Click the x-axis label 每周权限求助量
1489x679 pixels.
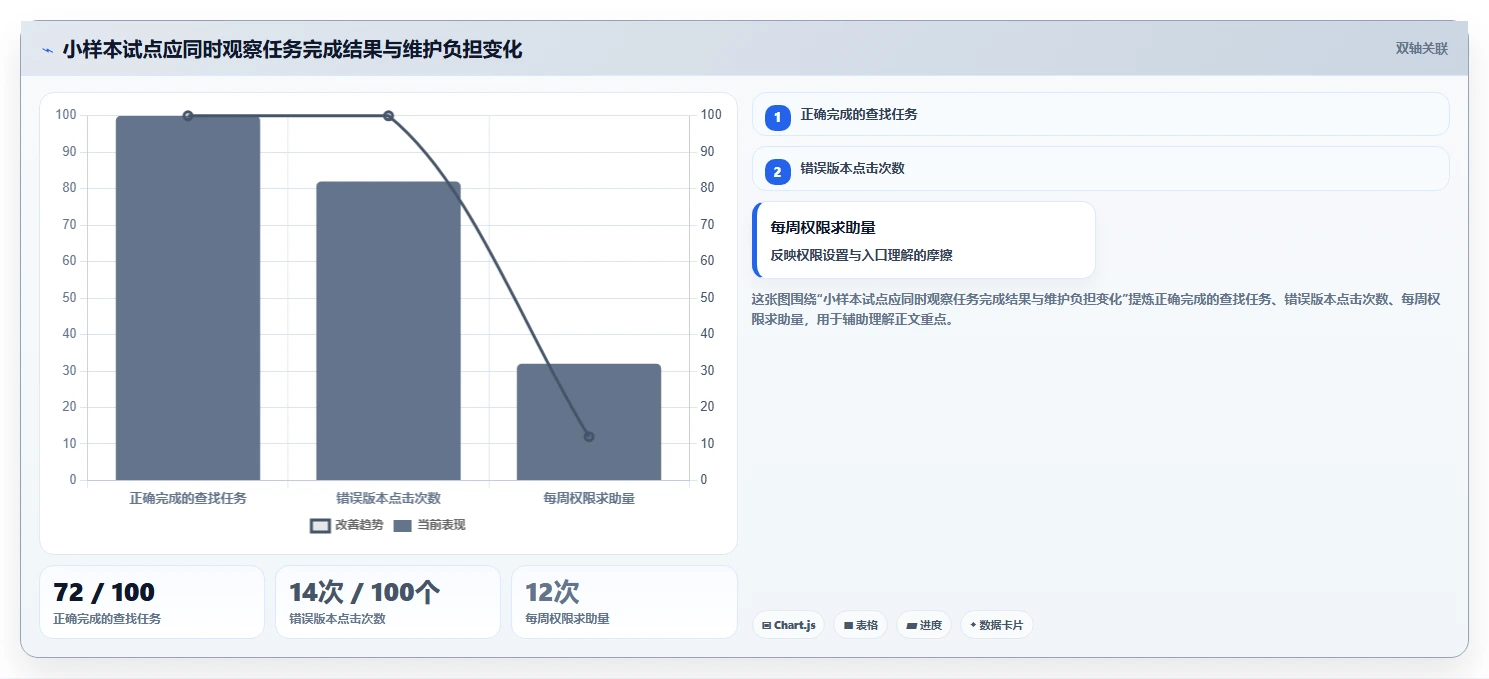(x=589, y=498)
